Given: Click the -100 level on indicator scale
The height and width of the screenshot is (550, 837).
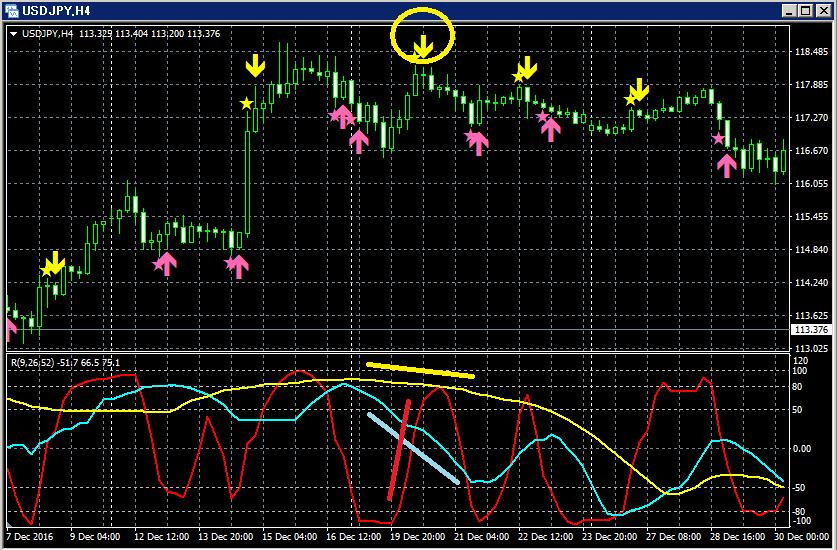Looking at the screenshot, I should 803,521.
